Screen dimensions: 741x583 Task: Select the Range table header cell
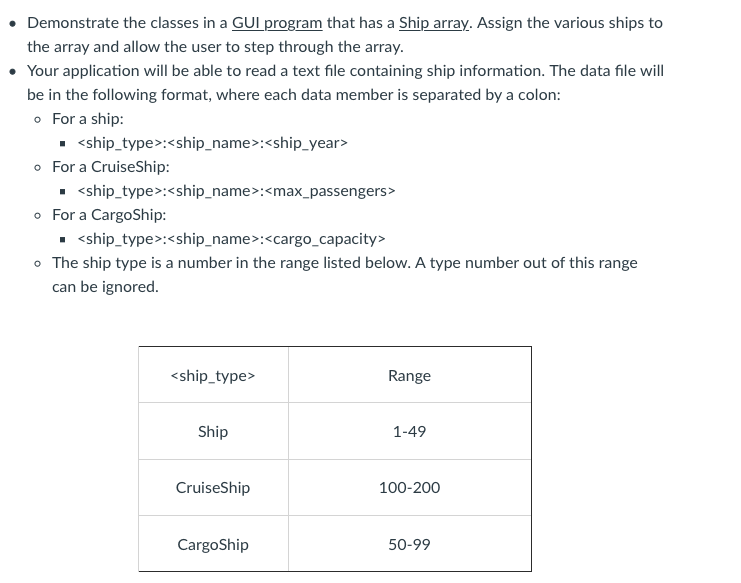pyautogui.click(x=409, y=376)
